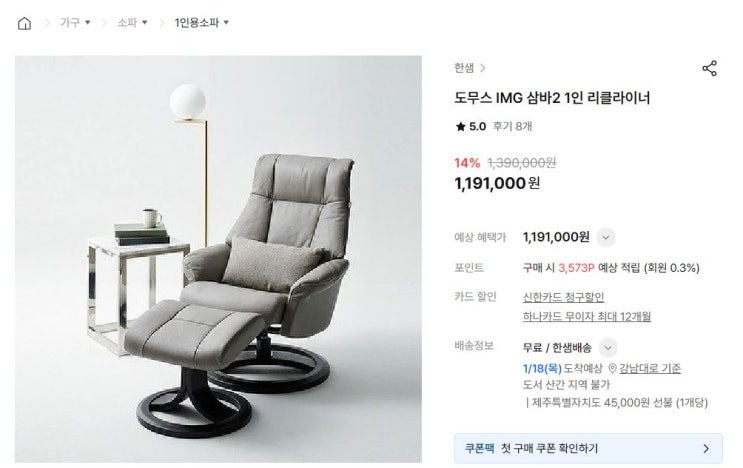Click the star rating icon
This screenshot has width=743, height=468.
pyautogui.click(x=460, y=126)
